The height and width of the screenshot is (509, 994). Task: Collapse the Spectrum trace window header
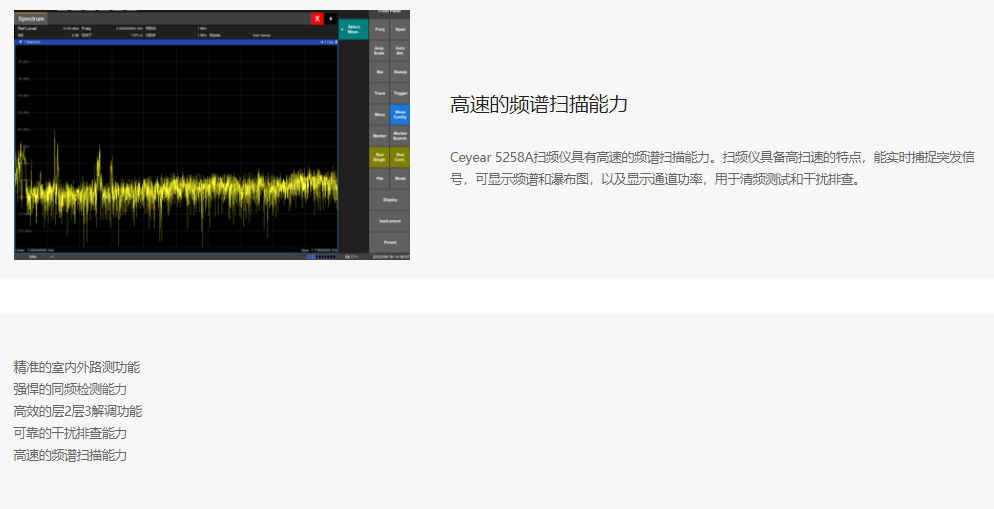[21, 42]
